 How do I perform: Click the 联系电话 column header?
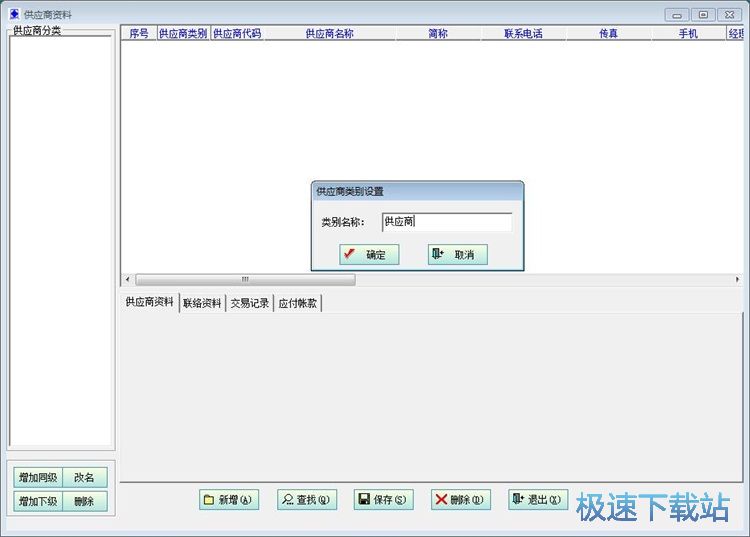(523, 33)
